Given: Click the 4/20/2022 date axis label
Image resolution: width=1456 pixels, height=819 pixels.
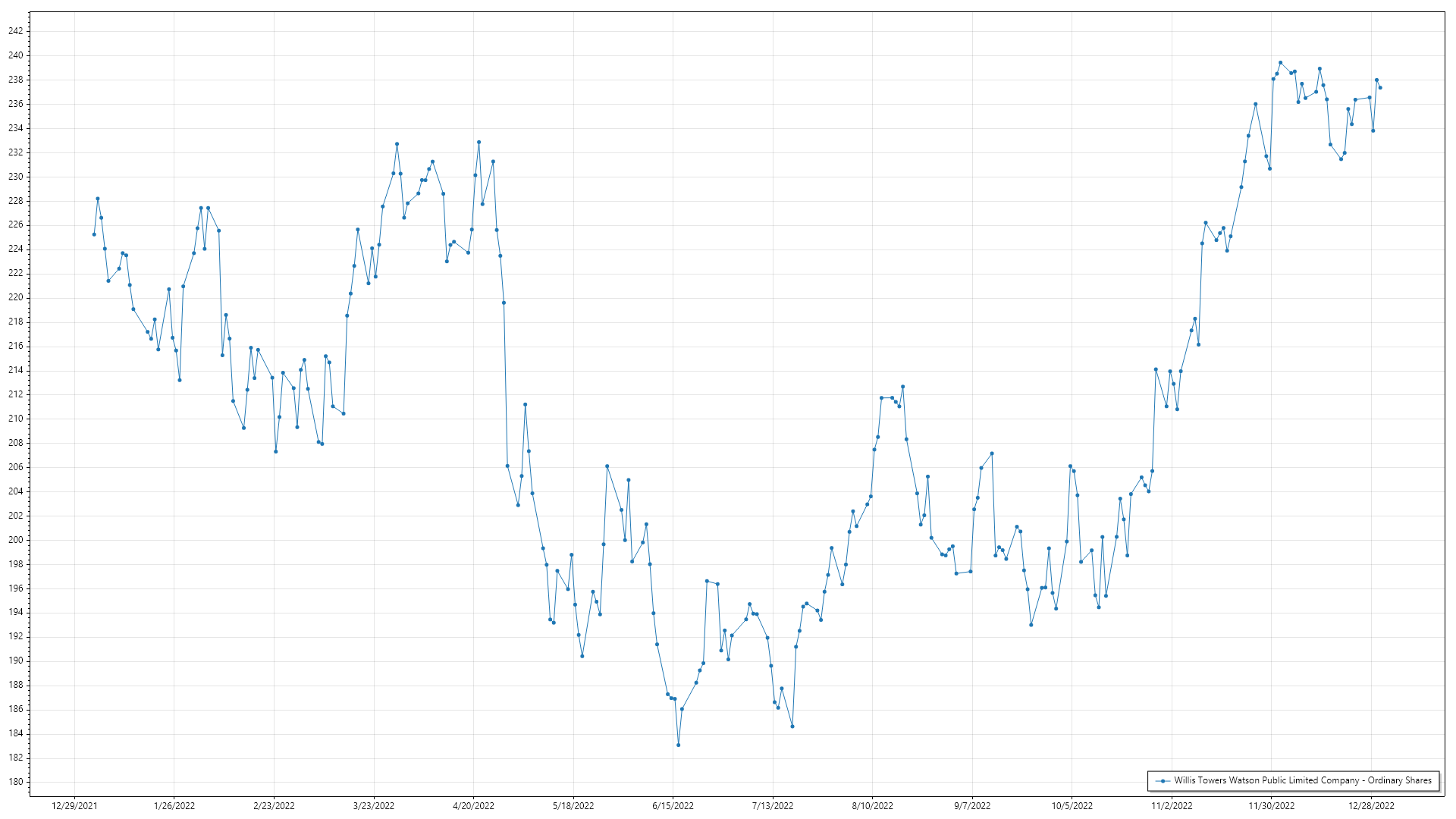Looking at the screenshot, I should tap(473, 805).
